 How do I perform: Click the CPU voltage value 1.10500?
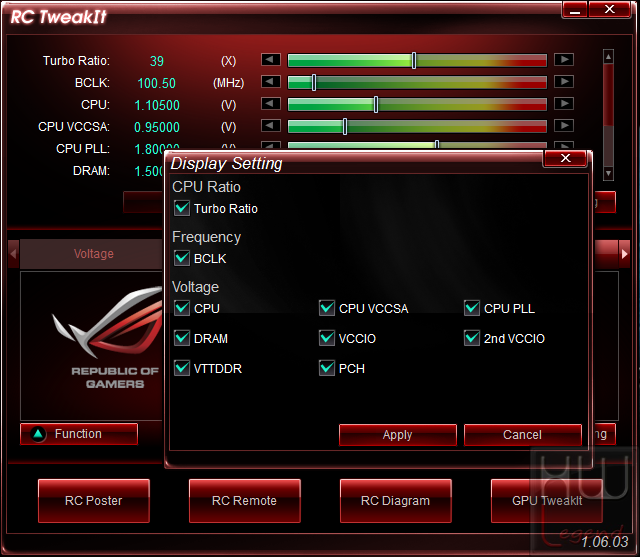coord(157,105)
